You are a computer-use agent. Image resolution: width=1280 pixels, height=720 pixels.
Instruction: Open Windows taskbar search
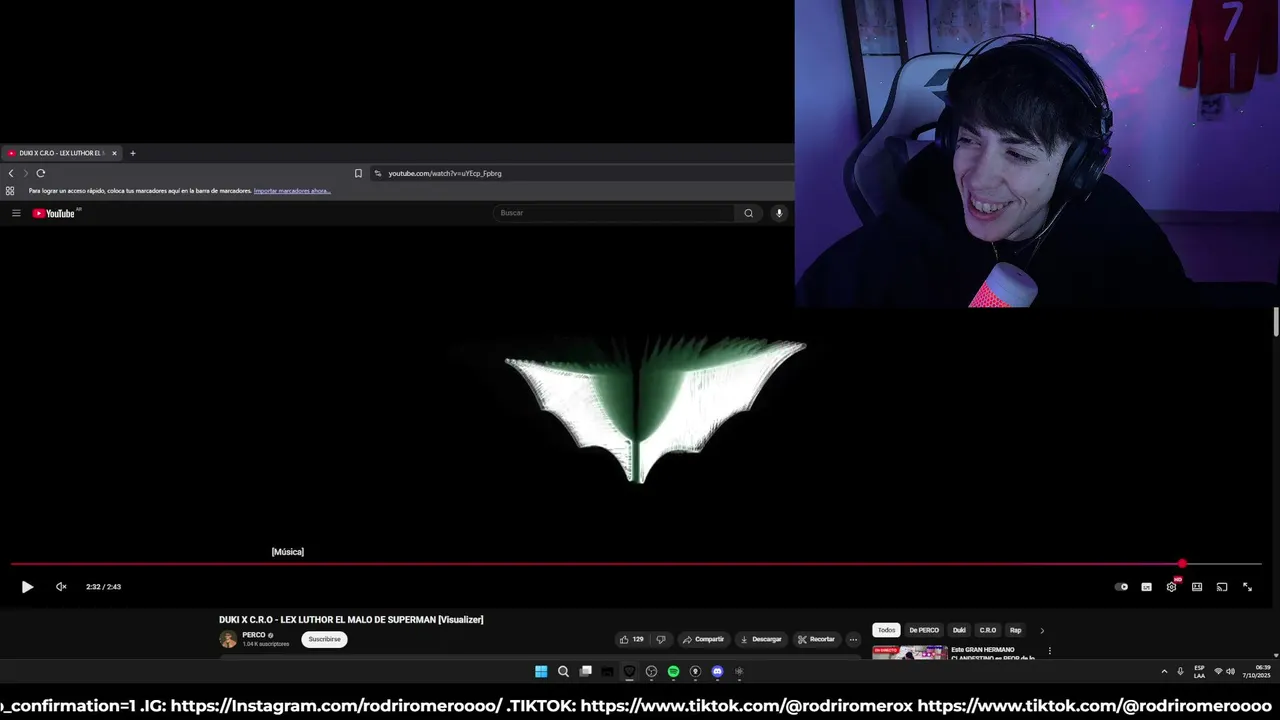(x=563, y=672)
